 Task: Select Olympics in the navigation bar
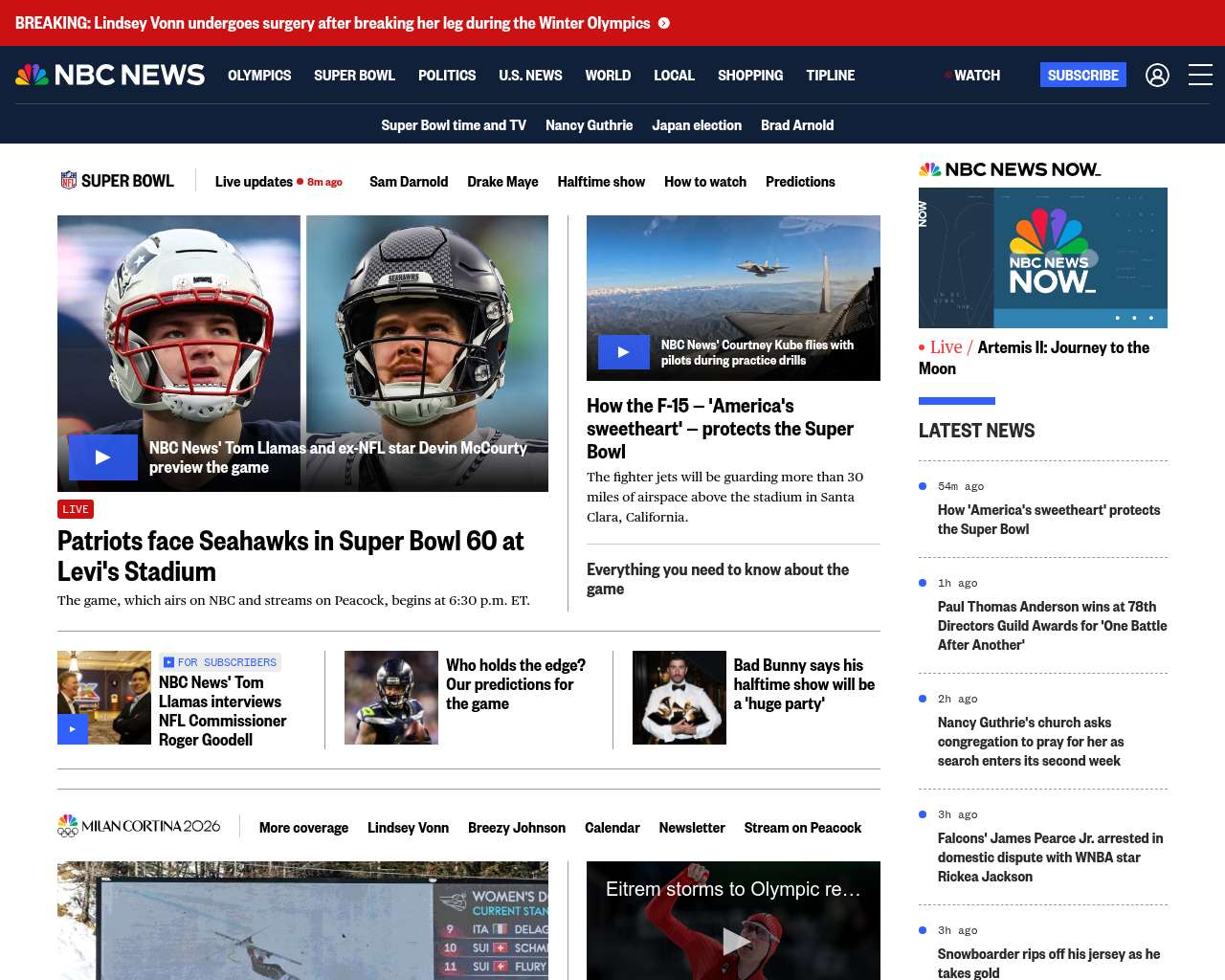pos(259,75)
